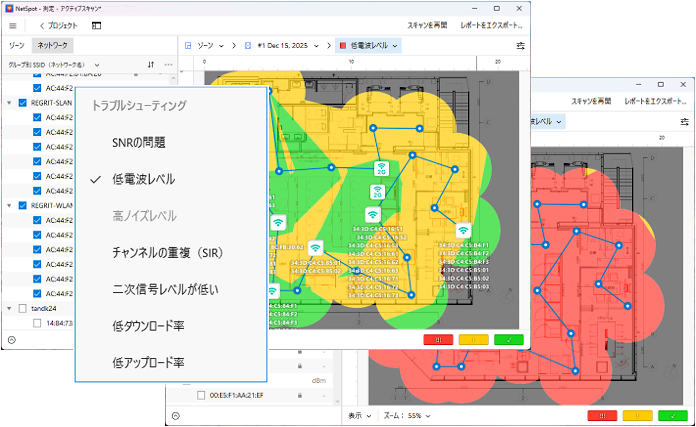696x427 pixels.
Task: Click green OK legend swatch in back window
Action: point(673,416)
